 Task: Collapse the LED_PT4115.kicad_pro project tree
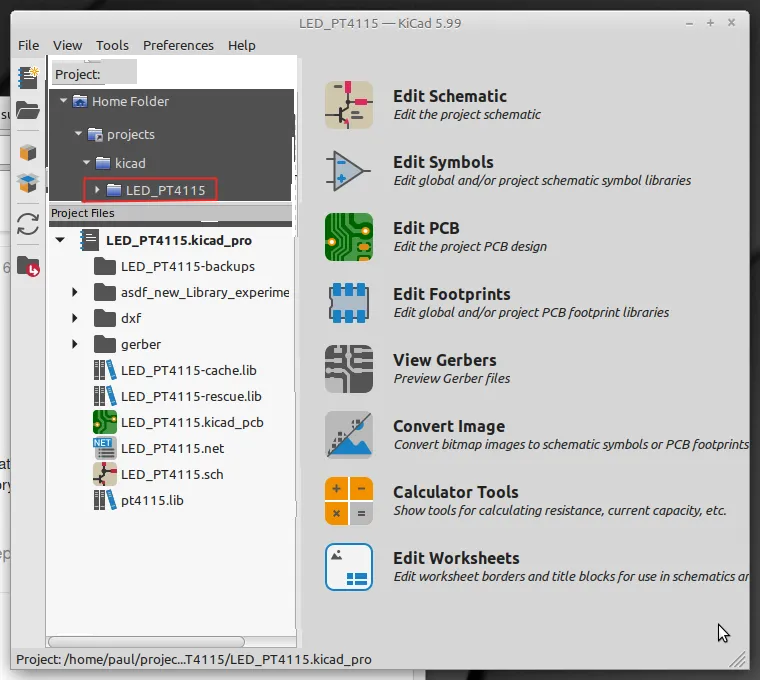pyautogui.click(x=60, y=239)
